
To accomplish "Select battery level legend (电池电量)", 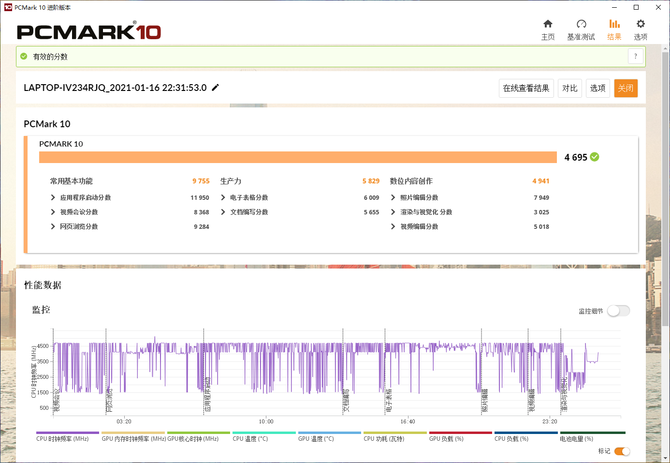I will tap(593, 437).
